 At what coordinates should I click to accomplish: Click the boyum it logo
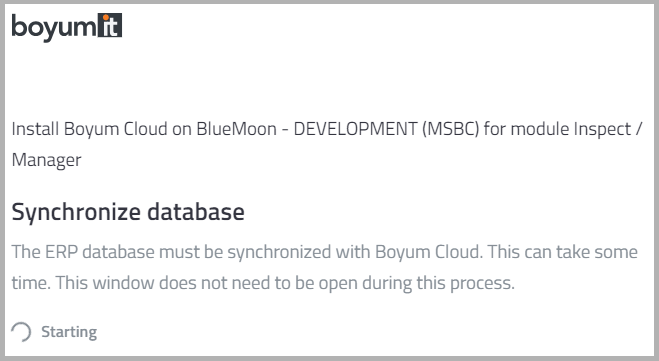67,27
